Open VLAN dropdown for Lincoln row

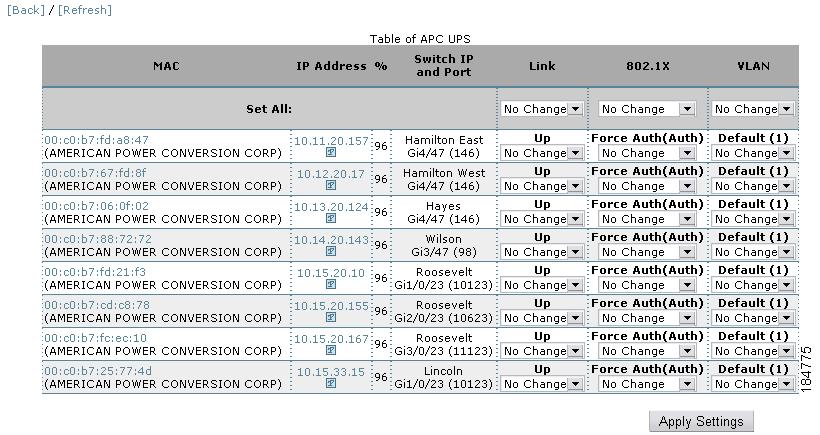753,384
